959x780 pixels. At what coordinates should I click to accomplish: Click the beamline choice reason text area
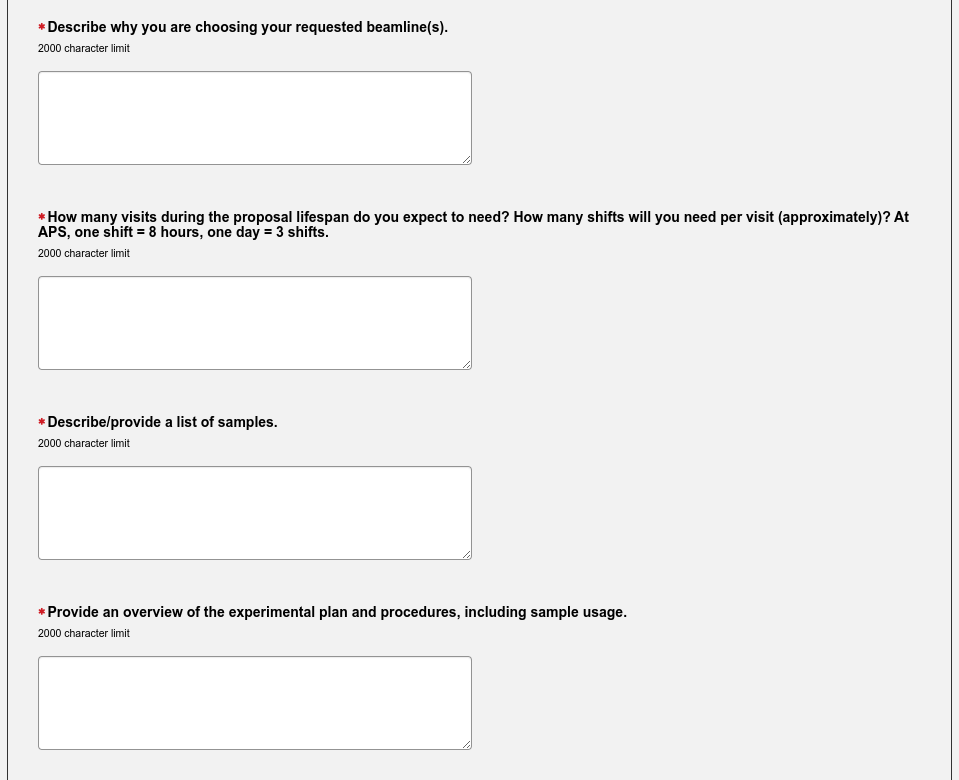click(254, 118)
